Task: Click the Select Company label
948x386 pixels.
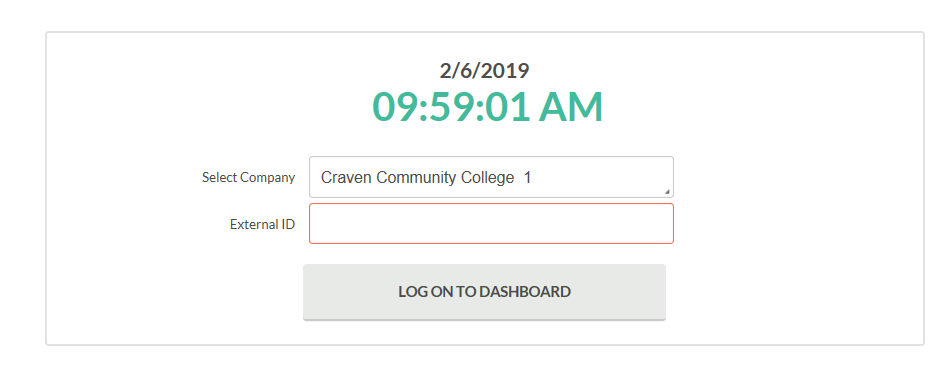Action: point(248,177)
